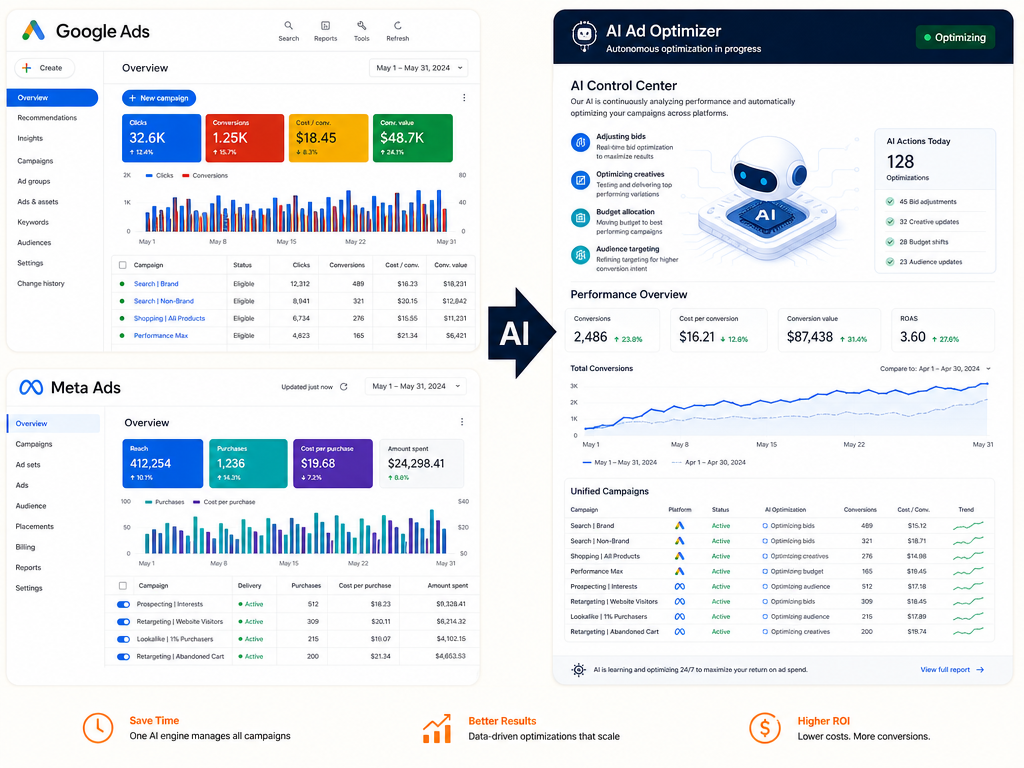Click the Cost per purchase column header
This screenshot has height=768, width=1024.
[364, 586]
